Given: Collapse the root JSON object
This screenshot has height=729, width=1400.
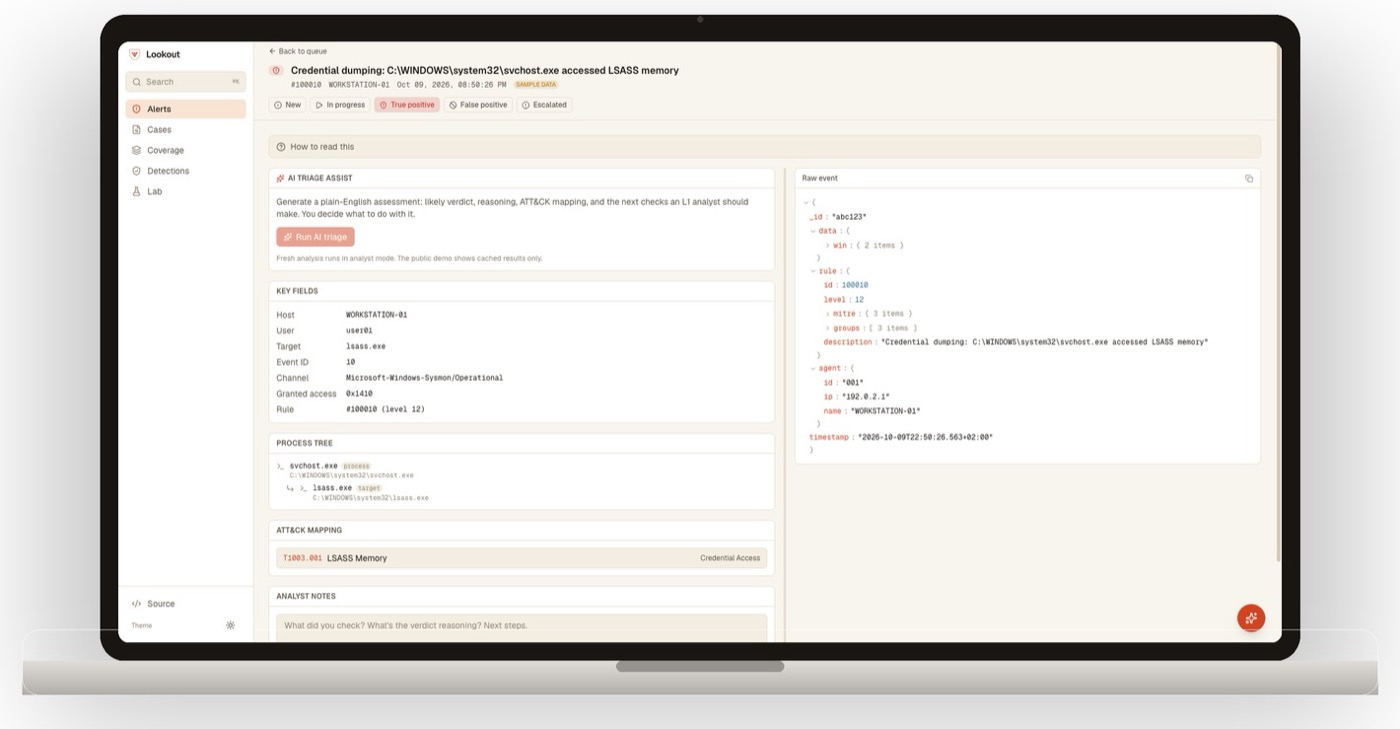Looking at the screenshot, I should [804, 202].
